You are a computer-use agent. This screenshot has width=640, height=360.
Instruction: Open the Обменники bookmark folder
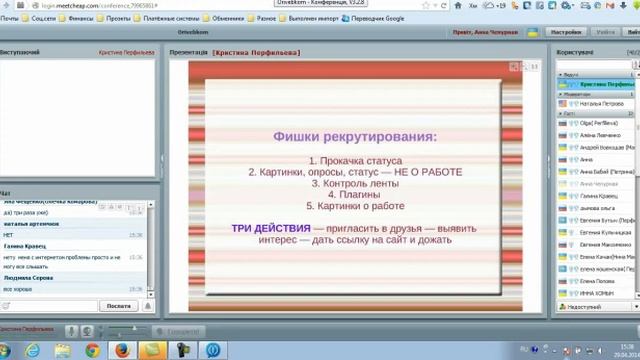click(224, 18)
